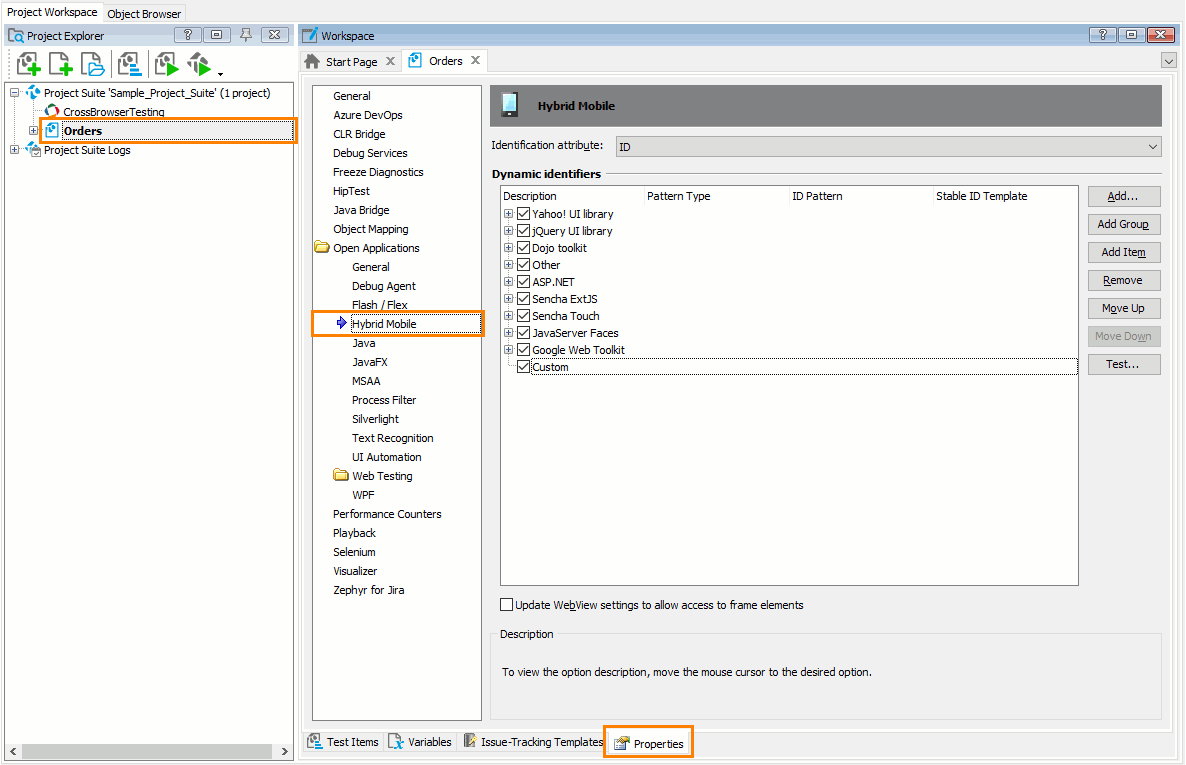
Task: Open the Issue-Tracking Templates tab
Action: 533,742
